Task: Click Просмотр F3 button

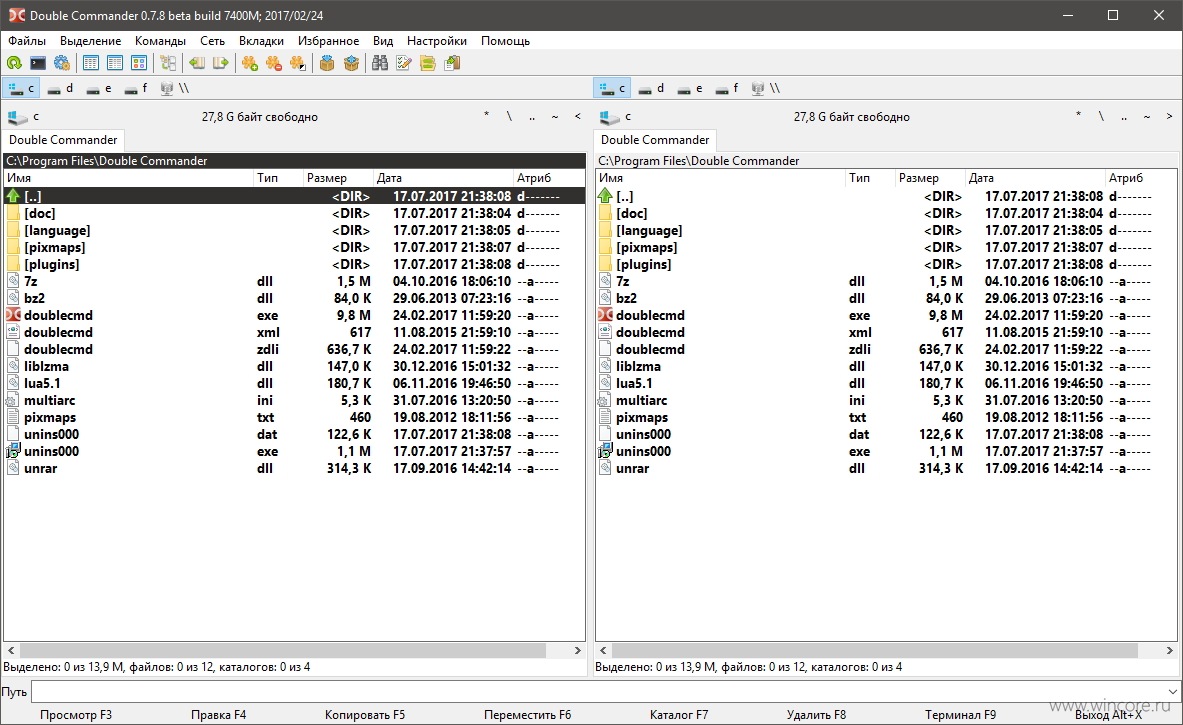Action: coord(75,714)
